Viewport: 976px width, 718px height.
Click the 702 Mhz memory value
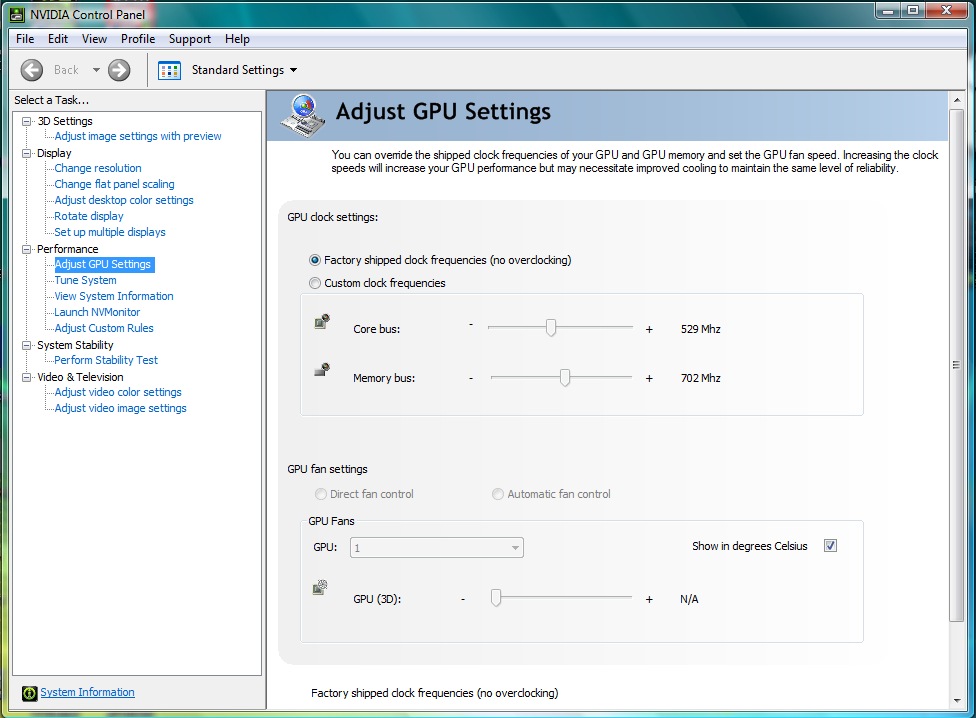tap(700, 378)
